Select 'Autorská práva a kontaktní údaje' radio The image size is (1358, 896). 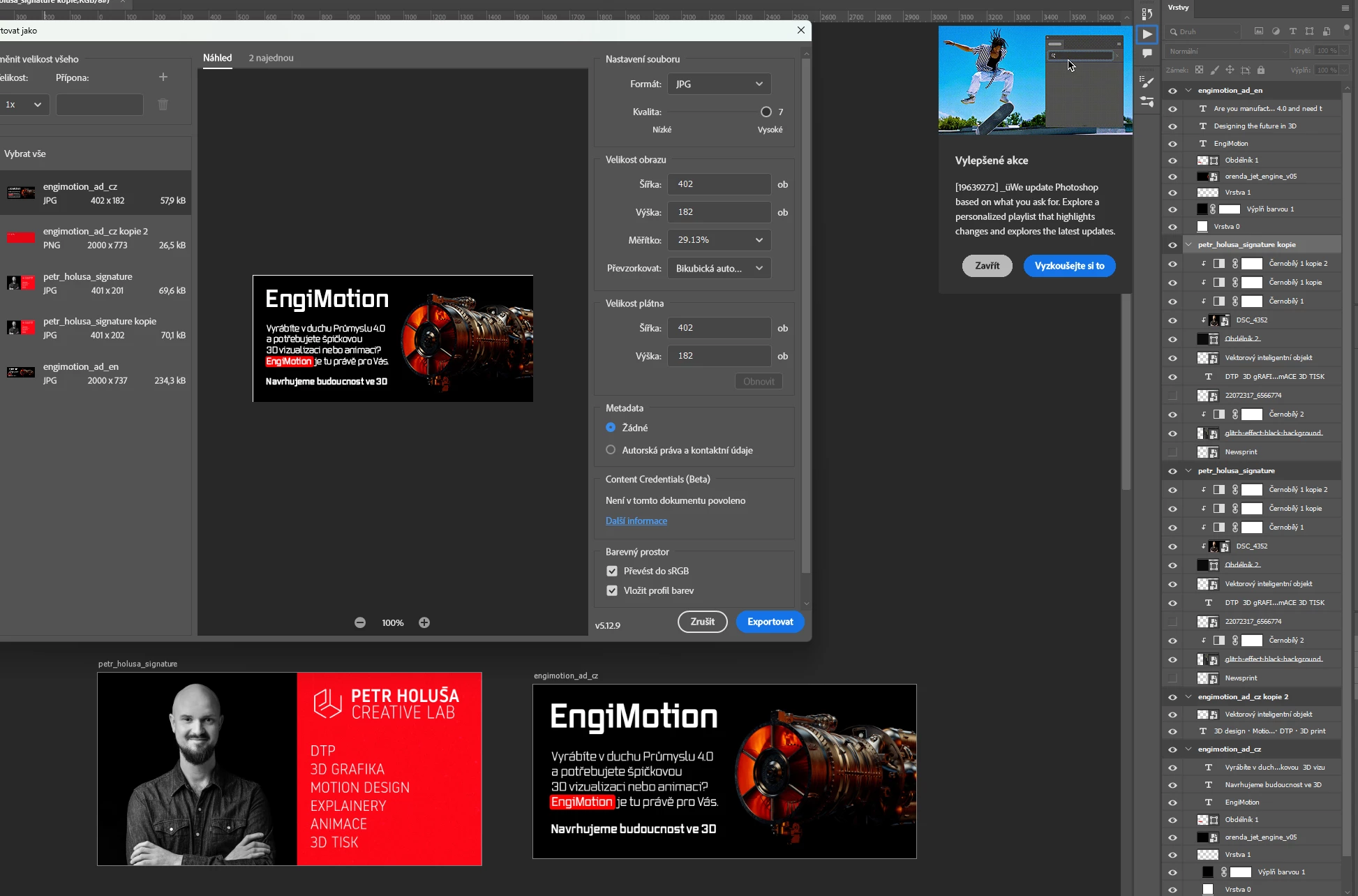(611, 450)
